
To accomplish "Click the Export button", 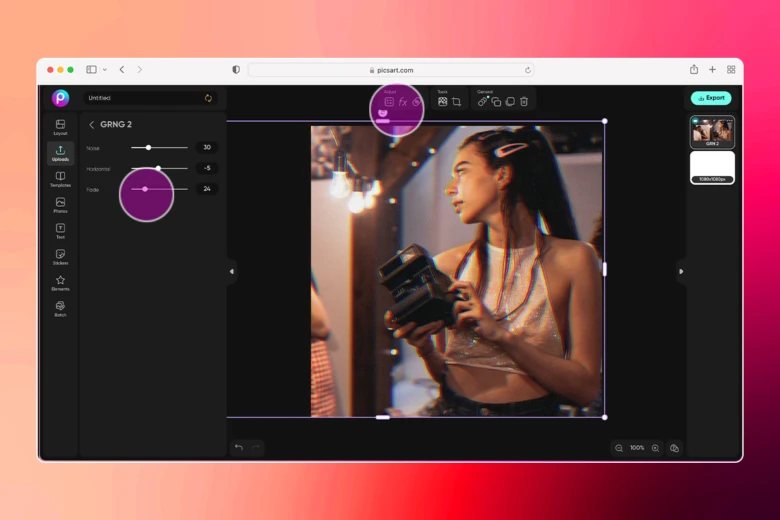I will point(711,98).
